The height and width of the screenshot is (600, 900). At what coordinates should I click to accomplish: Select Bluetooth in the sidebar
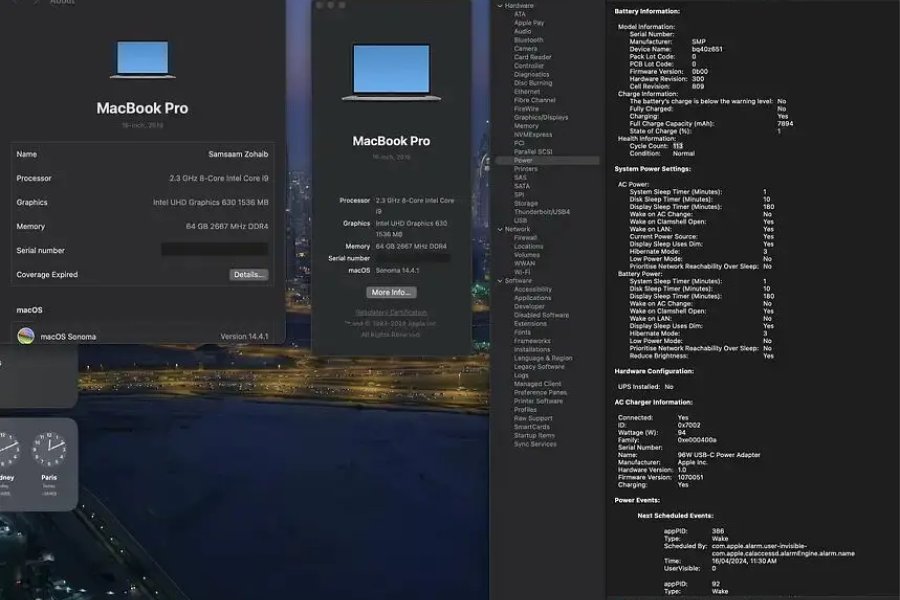tap(528, 40)
